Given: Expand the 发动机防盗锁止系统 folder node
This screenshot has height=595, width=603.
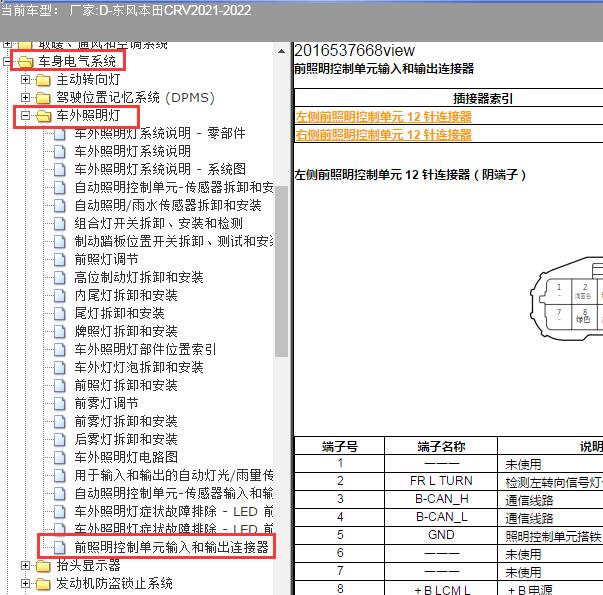Looking at the screenshot, I should pyautogui.click(x=25, y=583).
